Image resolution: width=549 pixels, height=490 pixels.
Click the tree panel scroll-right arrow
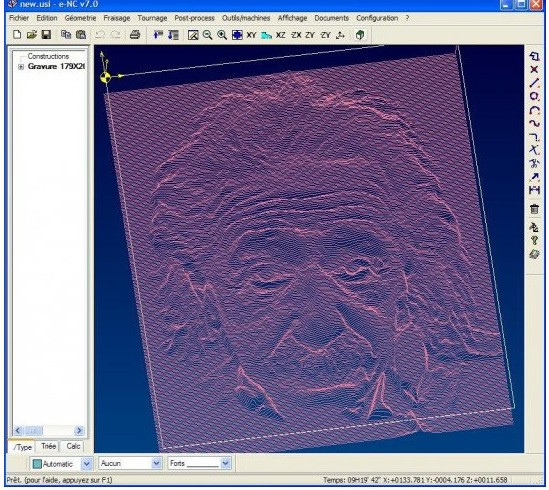79,430
